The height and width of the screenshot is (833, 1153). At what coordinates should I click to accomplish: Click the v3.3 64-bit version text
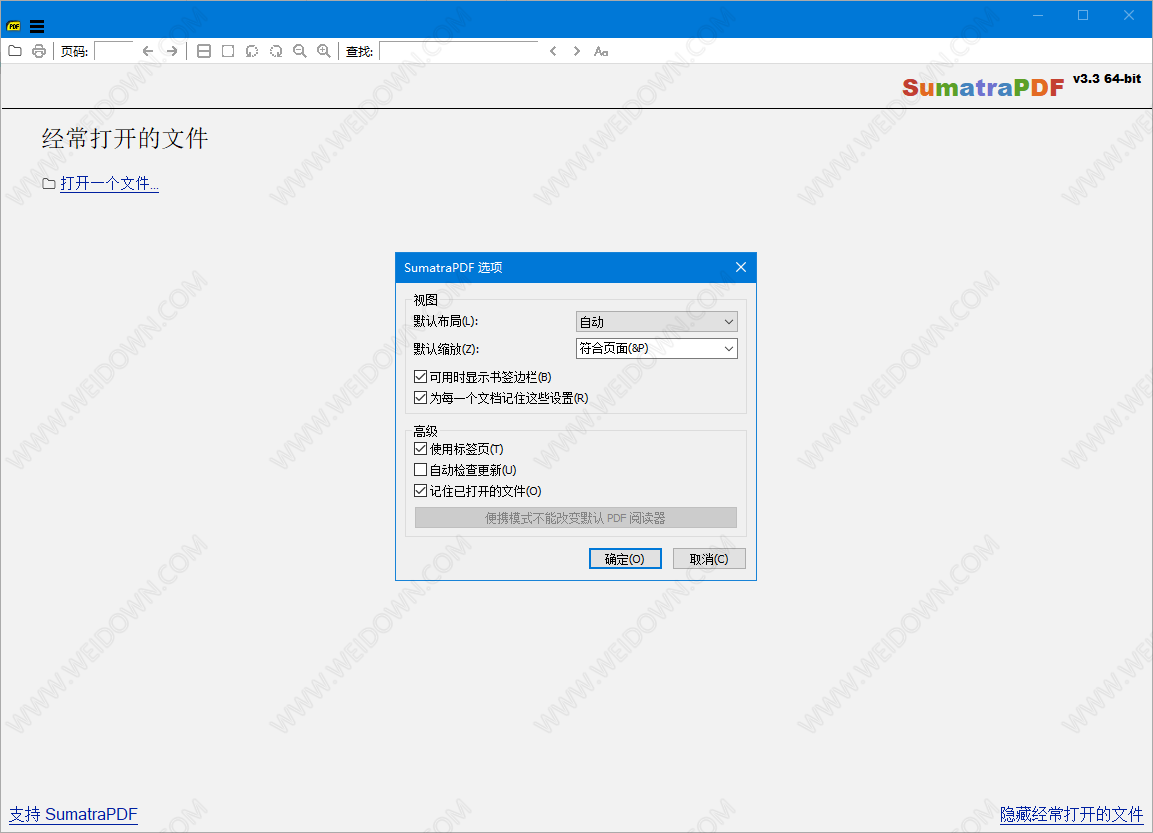coord(1107,79)
